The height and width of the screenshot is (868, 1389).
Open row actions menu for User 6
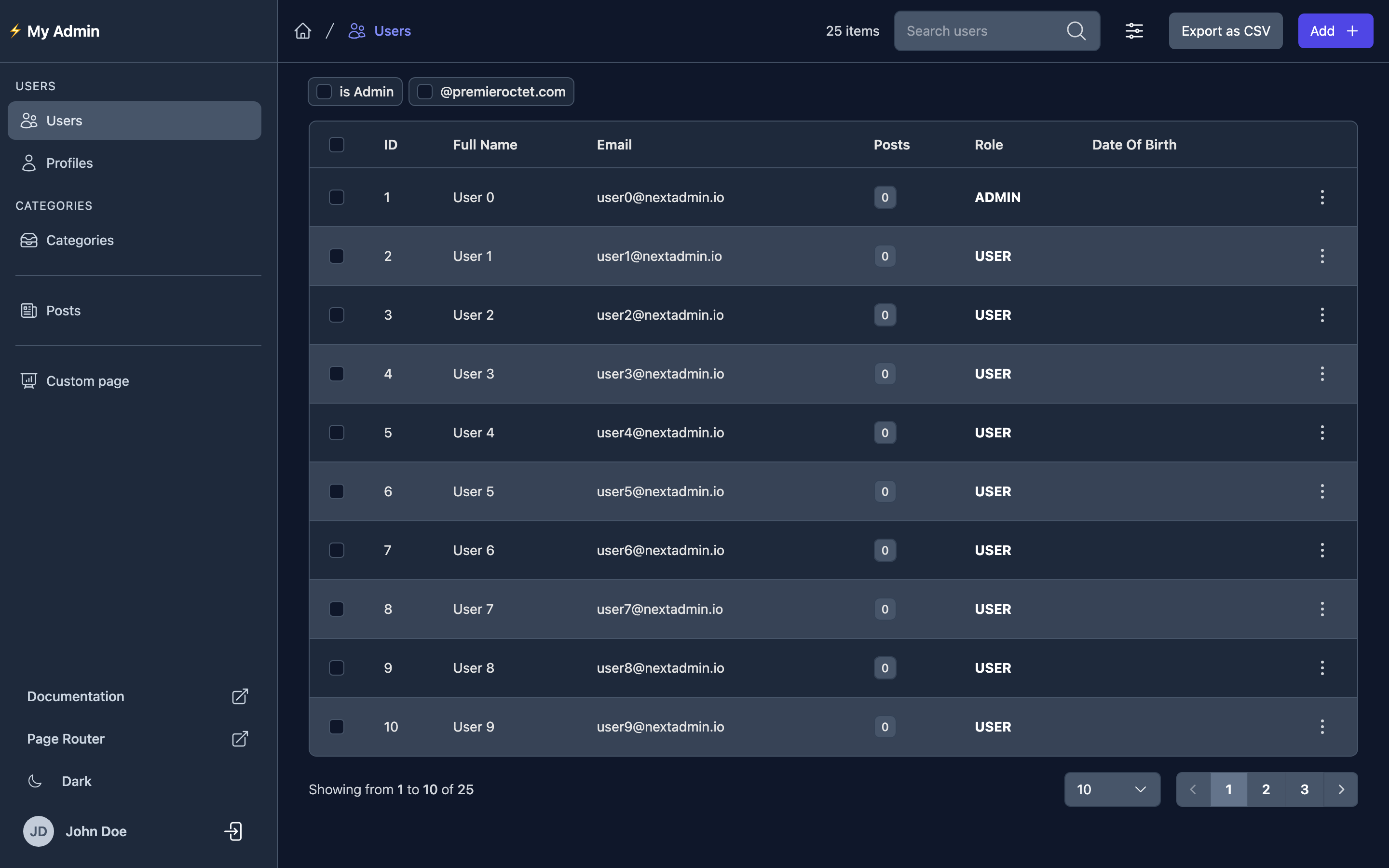[1322, 551]
